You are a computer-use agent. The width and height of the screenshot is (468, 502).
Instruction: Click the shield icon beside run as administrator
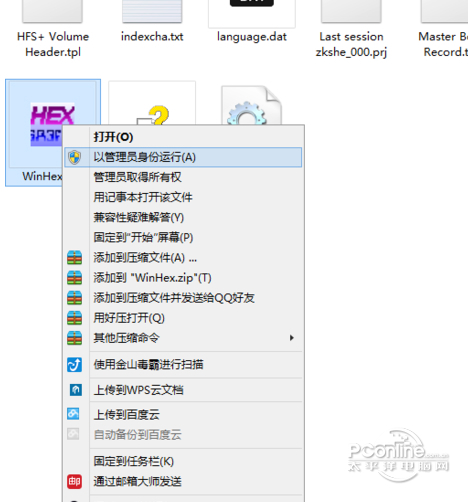(x=75, y=157)
